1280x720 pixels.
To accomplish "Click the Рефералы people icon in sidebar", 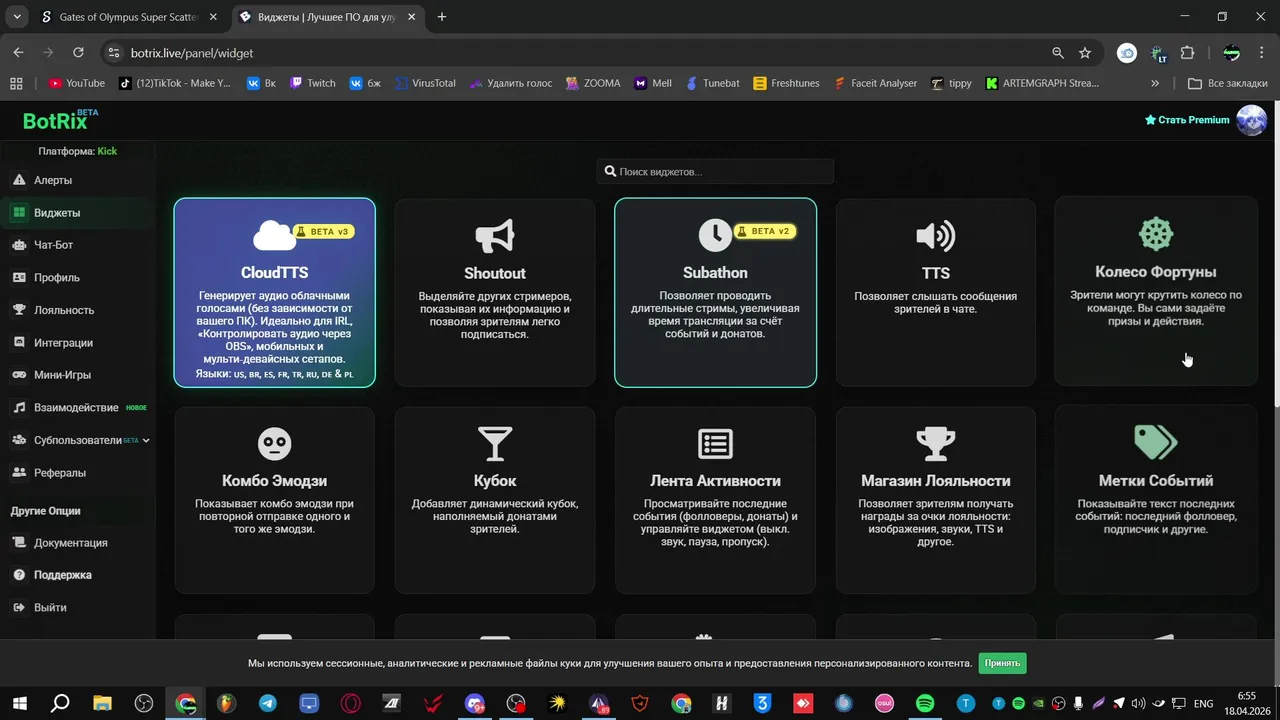I will pyautogui.click(x=19, y=473).
